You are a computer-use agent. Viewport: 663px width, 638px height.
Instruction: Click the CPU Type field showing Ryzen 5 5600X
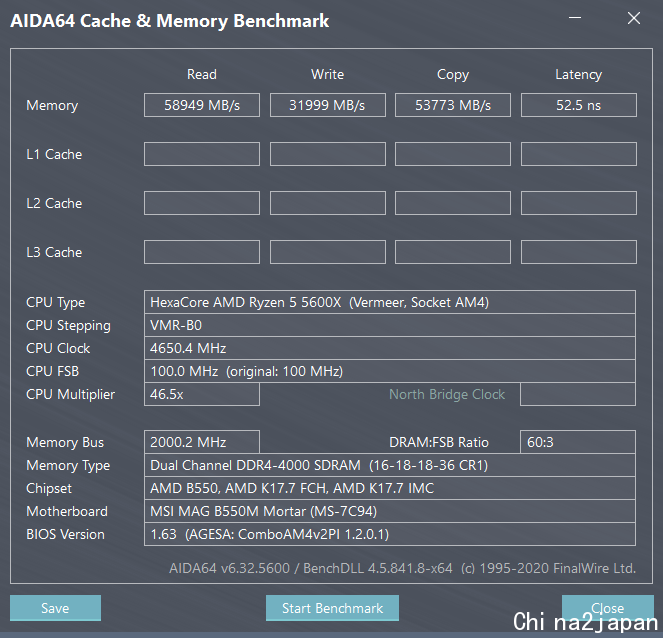390,302
